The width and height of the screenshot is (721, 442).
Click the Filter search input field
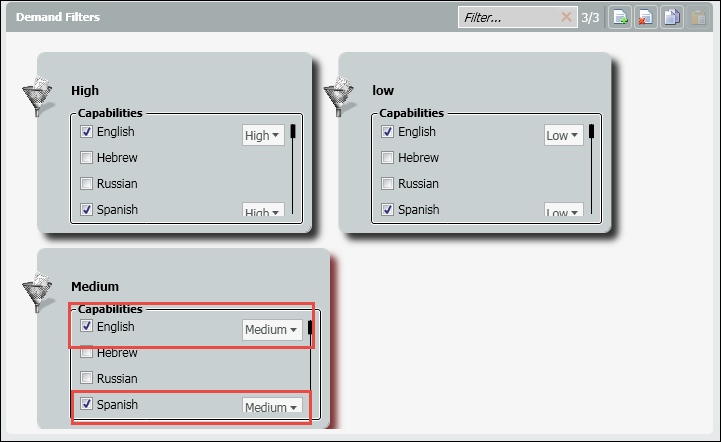click(x=508, y=17)
